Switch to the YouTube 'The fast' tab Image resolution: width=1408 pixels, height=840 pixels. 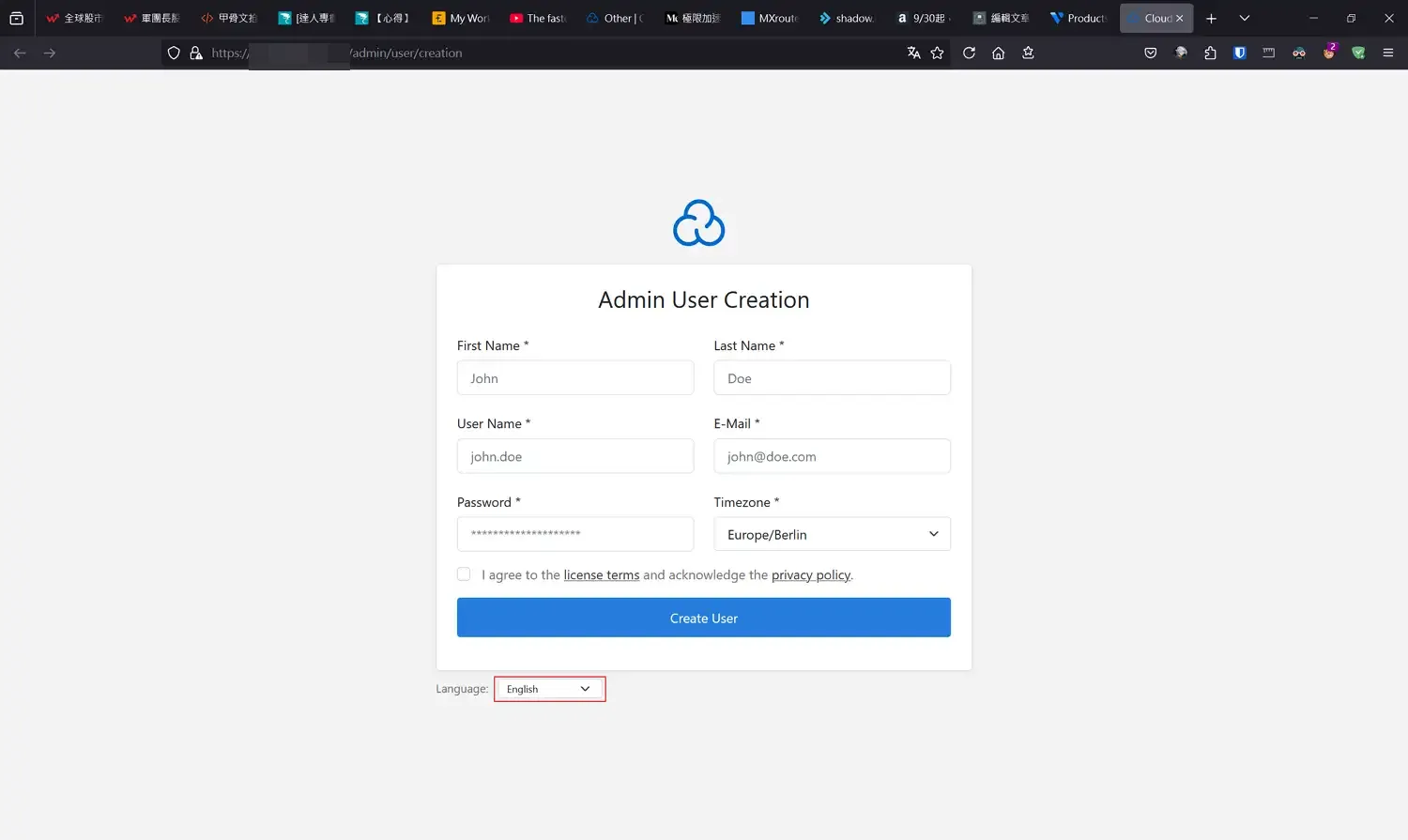pos(538,18)
